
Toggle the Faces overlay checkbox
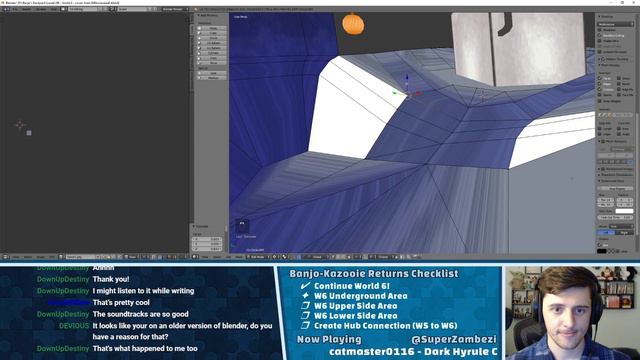600,78
